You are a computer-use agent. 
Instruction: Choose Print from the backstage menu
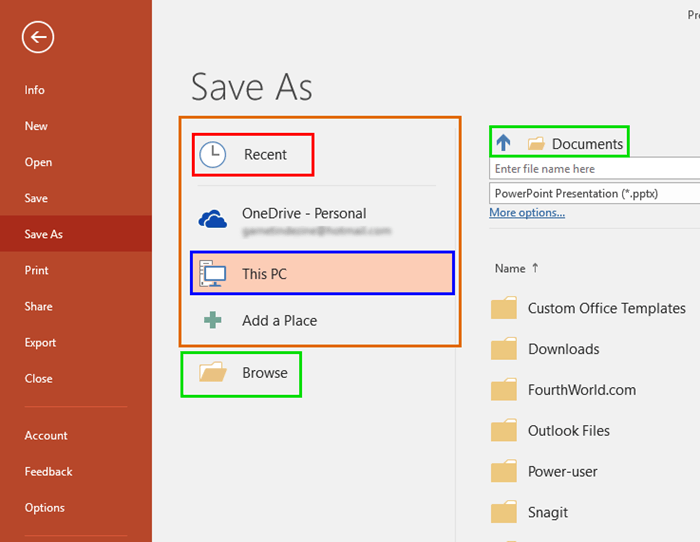36,270
